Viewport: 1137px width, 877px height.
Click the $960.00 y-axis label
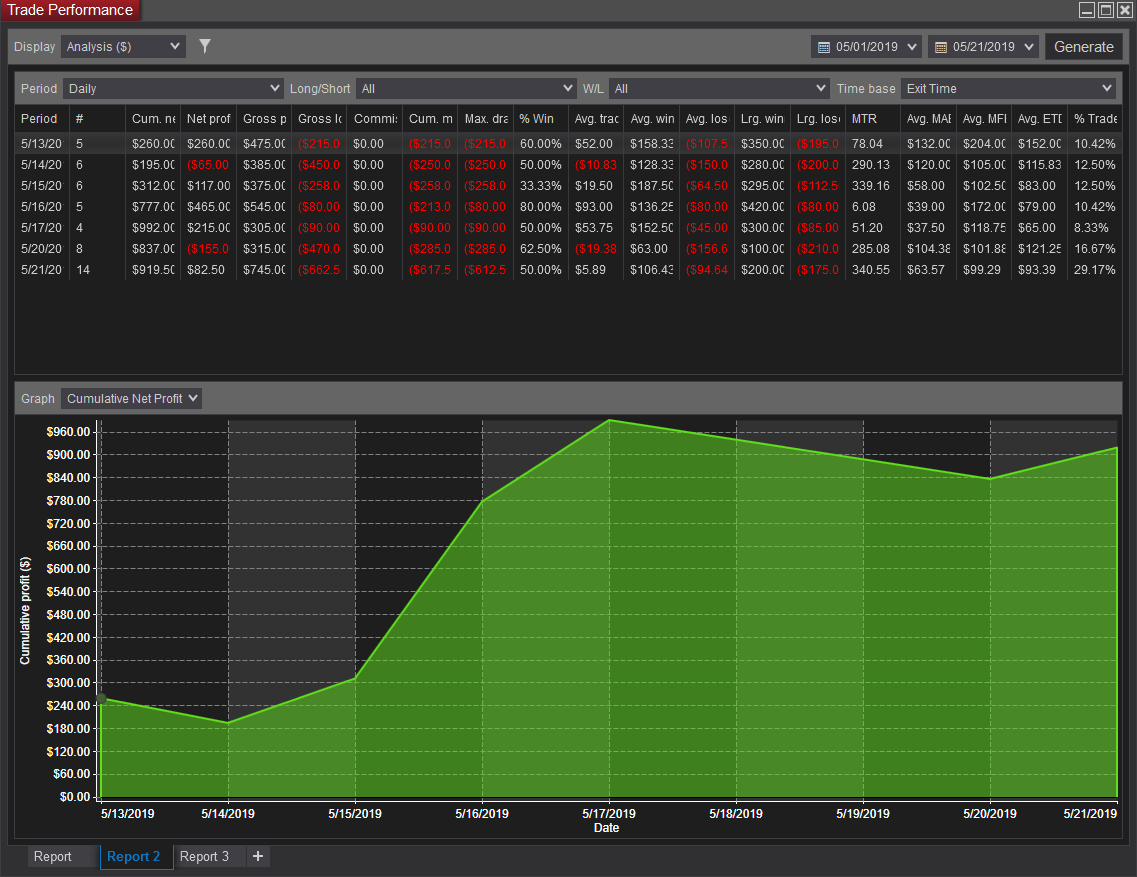[x=68, y=432]
